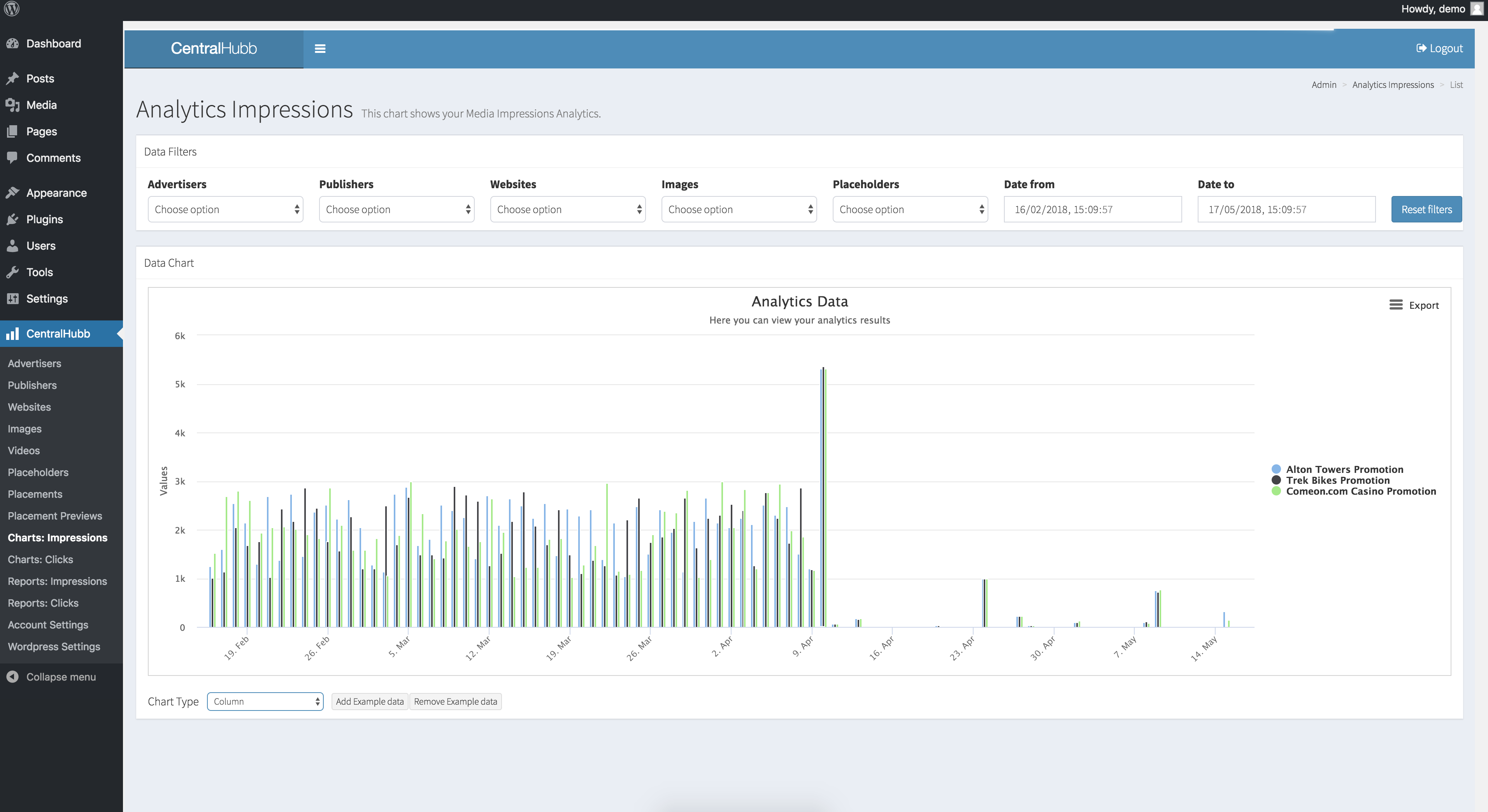Click Collapse menu text

point(61,677)
